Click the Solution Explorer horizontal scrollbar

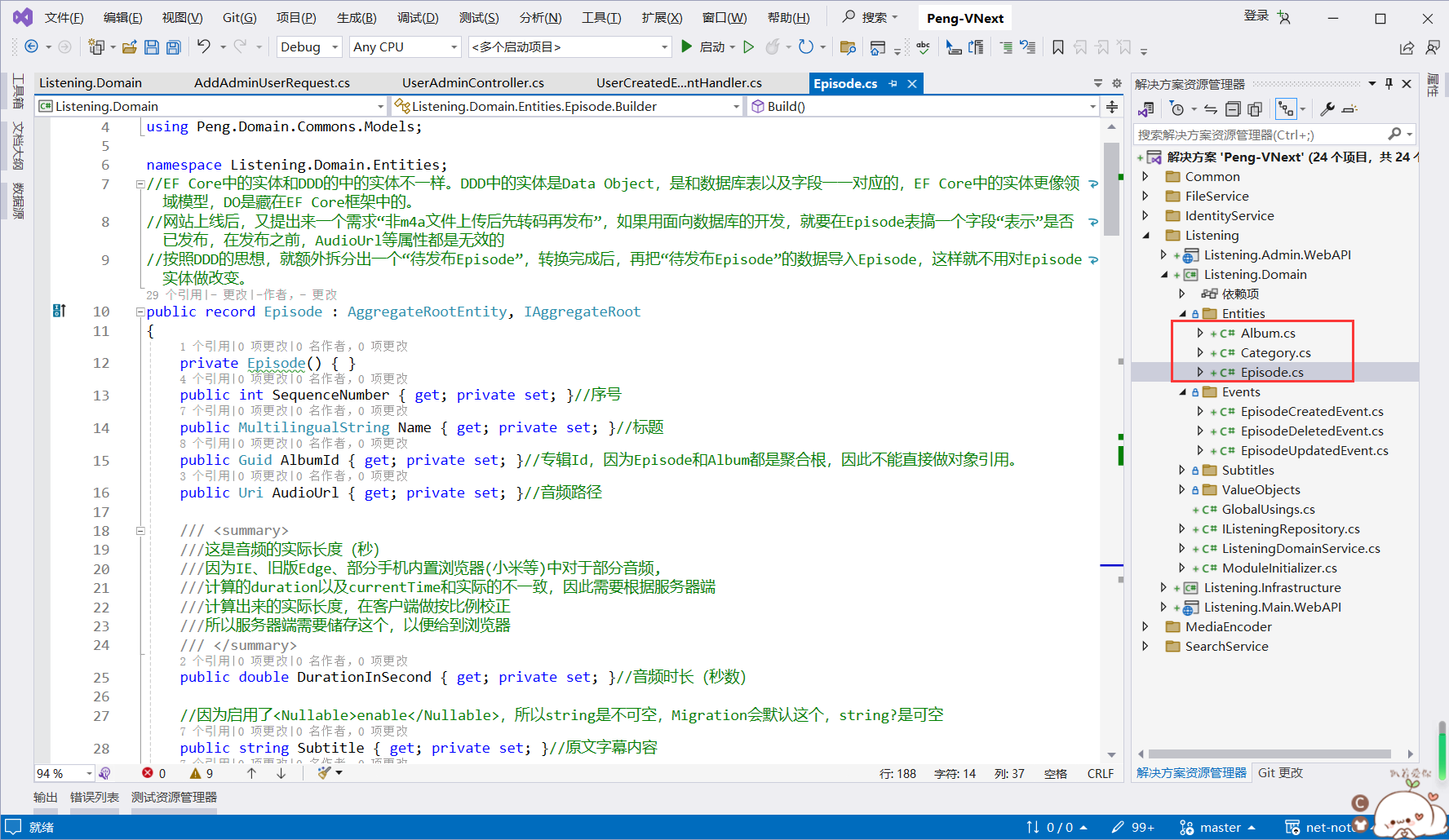tap(1270, 754)
